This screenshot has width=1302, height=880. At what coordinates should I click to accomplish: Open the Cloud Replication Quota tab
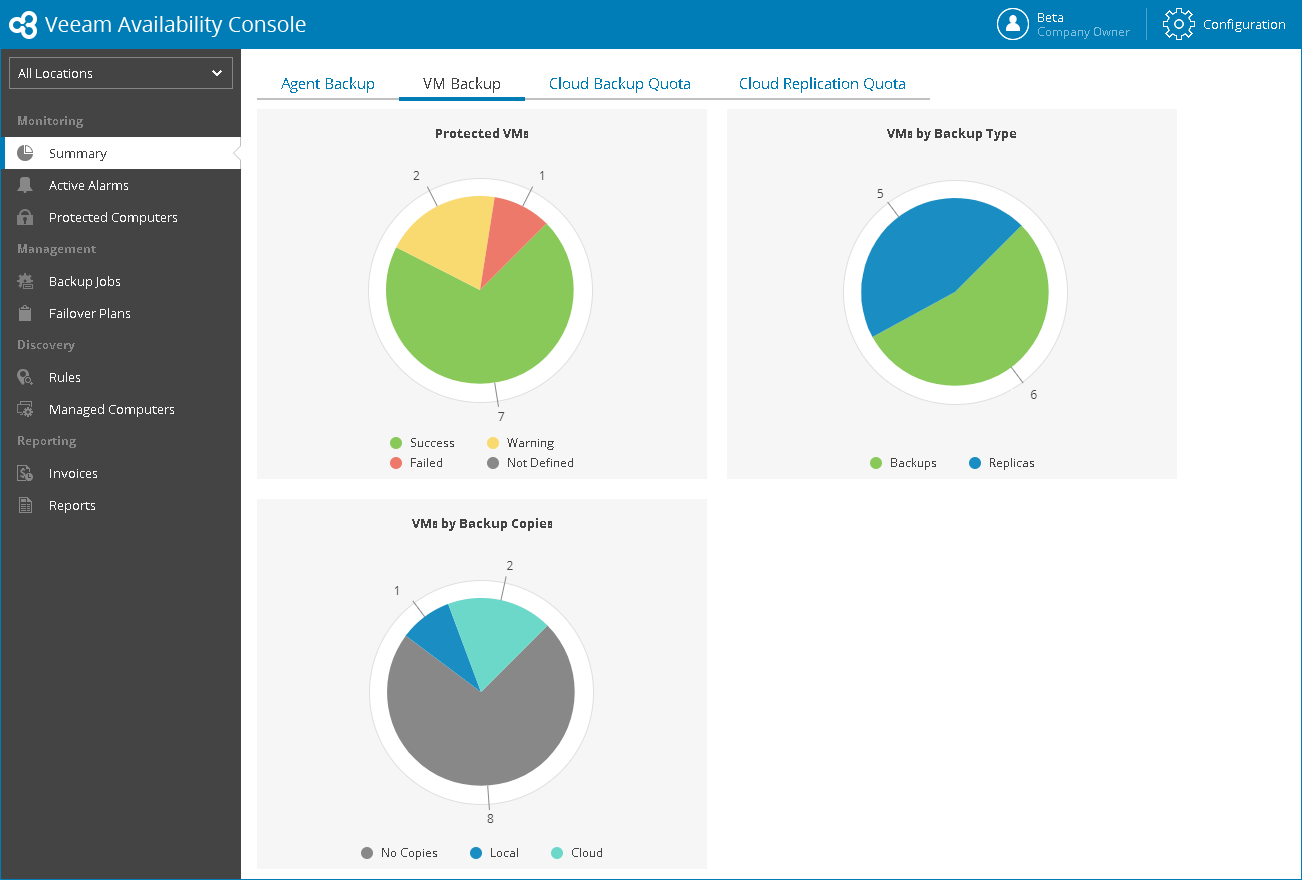tap(822, 84)
